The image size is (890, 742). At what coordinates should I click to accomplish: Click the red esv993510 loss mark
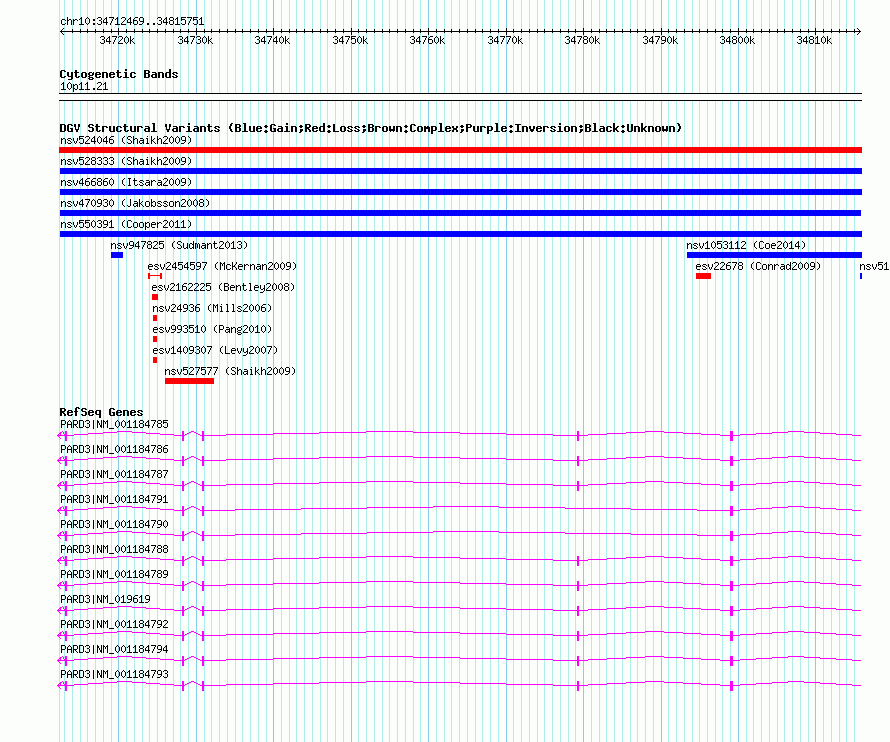click(155, 339)
